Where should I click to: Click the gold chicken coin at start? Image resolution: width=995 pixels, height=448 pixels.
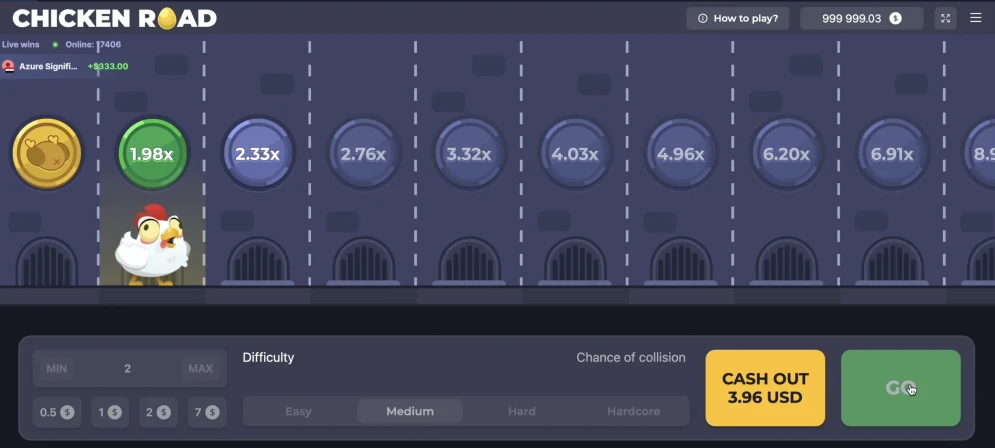pyautogui.click(x=46, y=154)
